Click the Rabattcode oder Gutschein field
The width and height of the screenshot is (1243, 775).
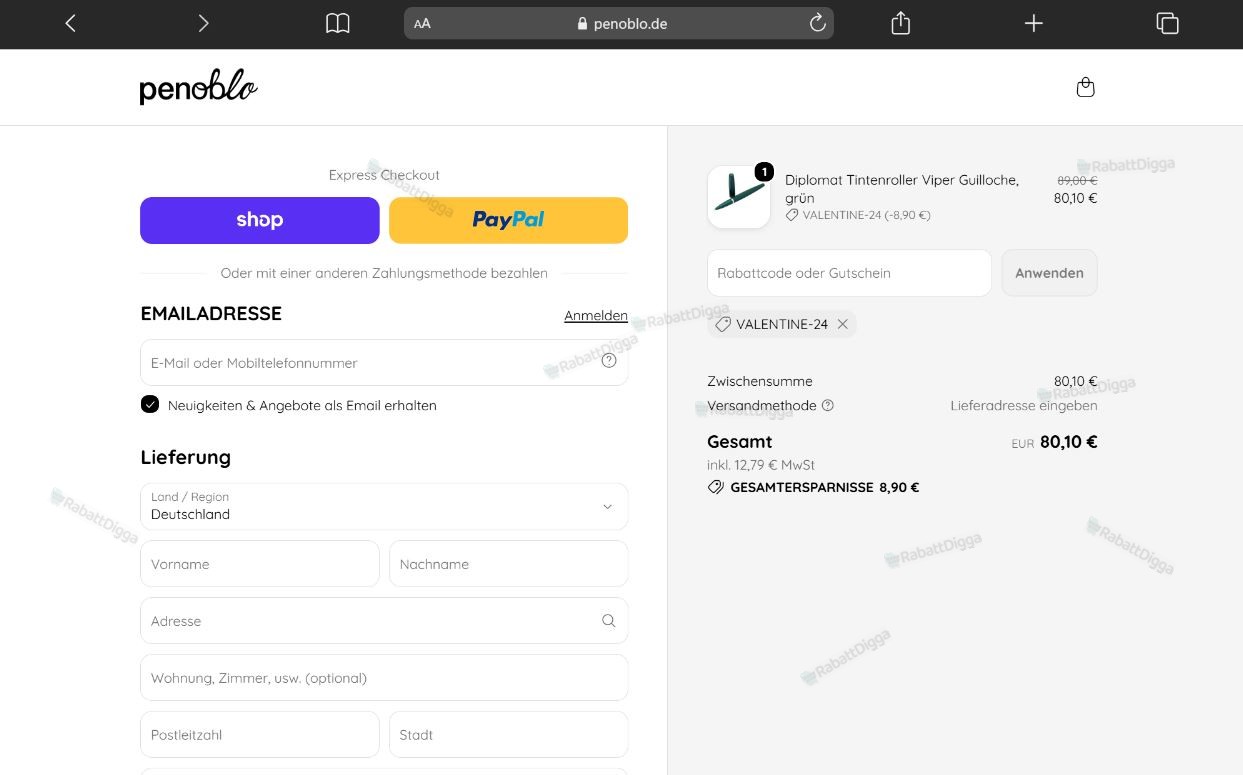(x=849, y=273)
